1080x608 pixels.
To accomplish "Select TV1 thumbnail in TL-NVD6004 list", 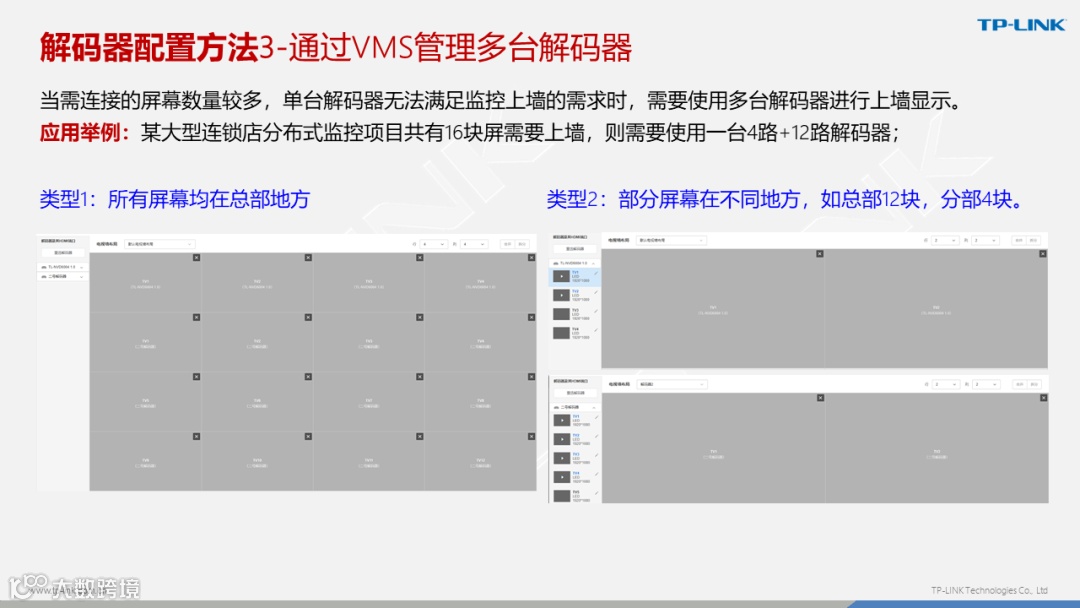I will pyautogui.click(x=561, y=276).
